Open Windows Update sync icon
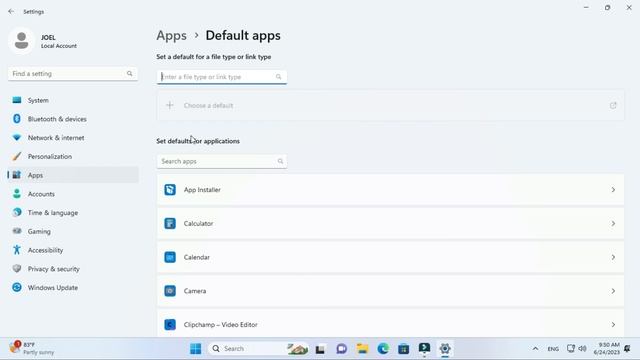 17,287
